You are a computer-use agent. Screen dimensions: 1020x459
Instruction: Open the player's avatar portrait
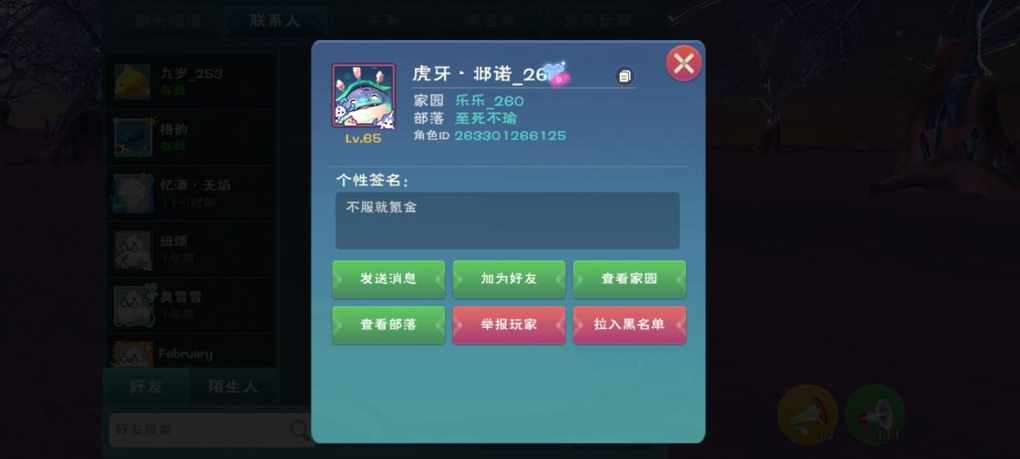(363, 96)
